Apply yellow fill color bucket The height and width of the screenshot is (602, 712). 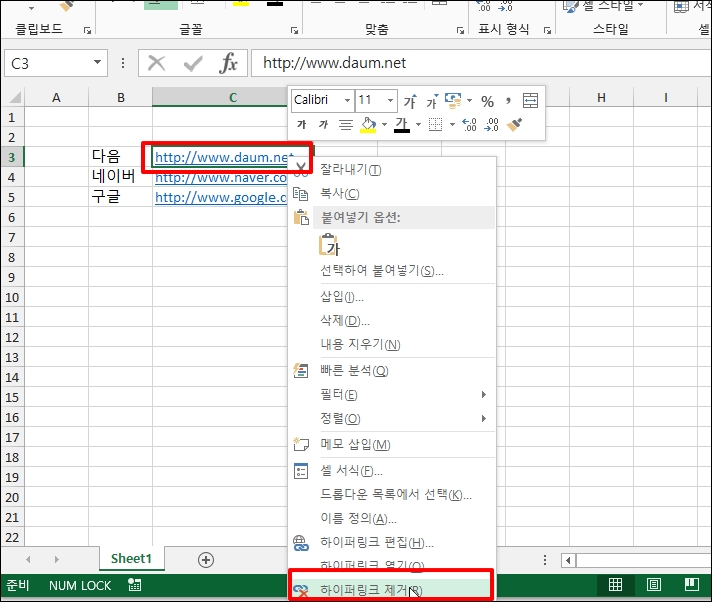pos(368,125)
